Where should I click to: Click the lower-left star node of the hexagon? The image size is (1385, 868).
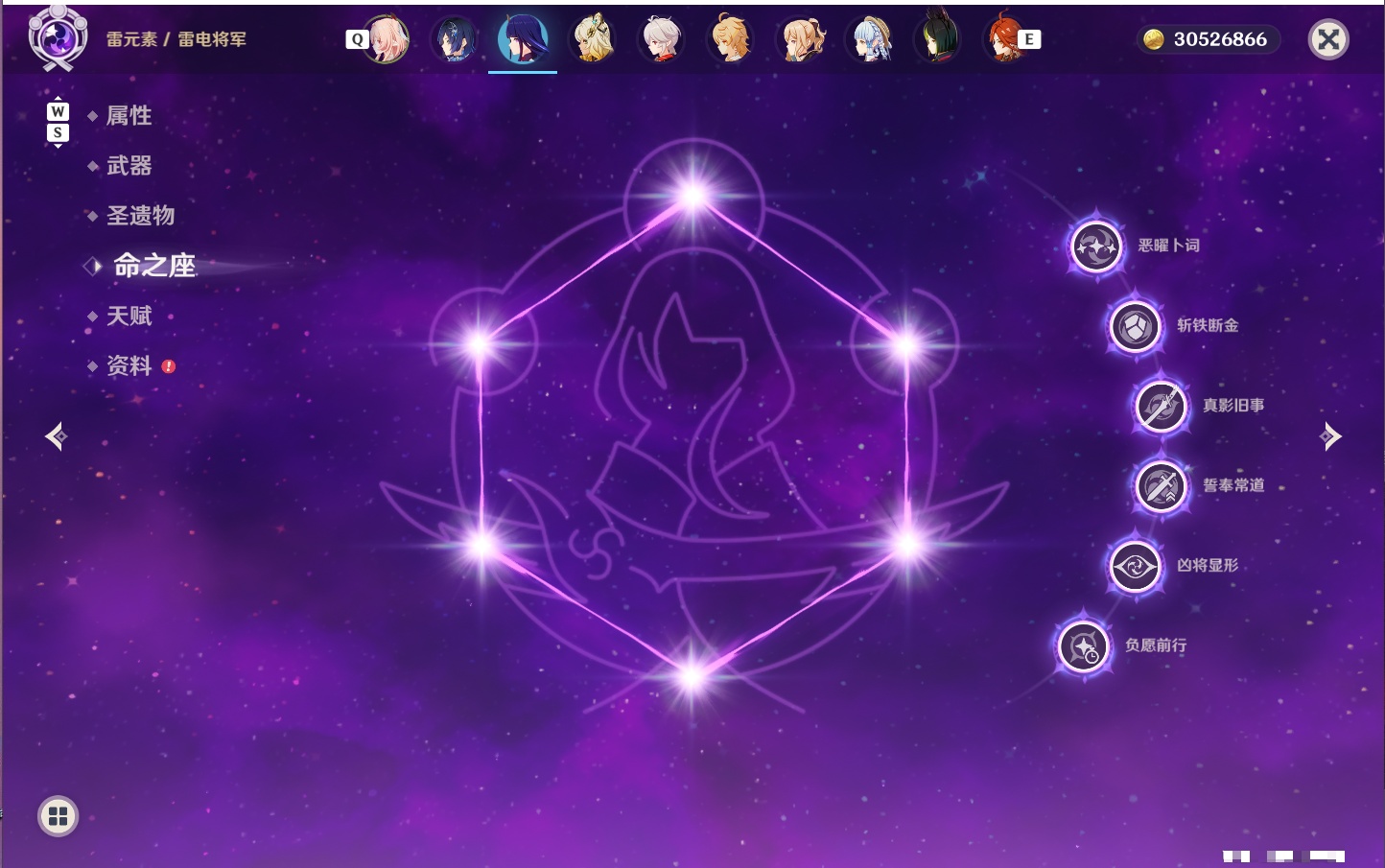click(481, 546)
